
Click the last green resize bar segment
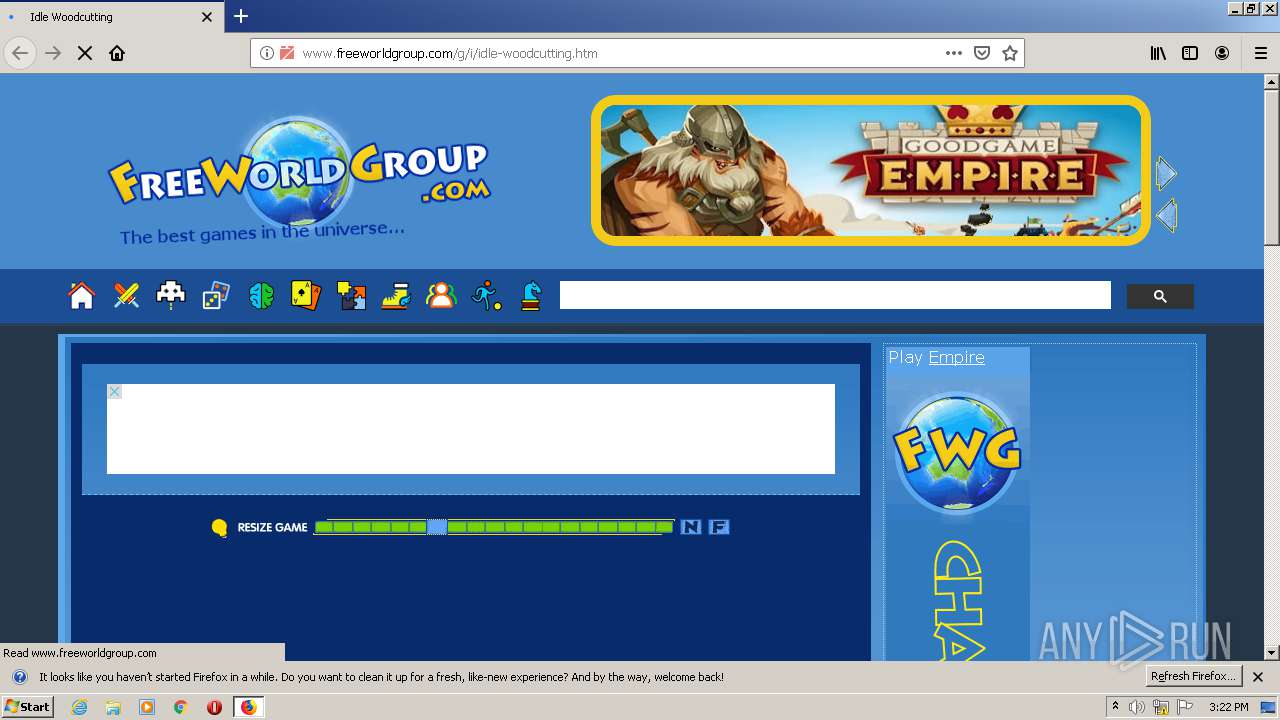[664, 527]
